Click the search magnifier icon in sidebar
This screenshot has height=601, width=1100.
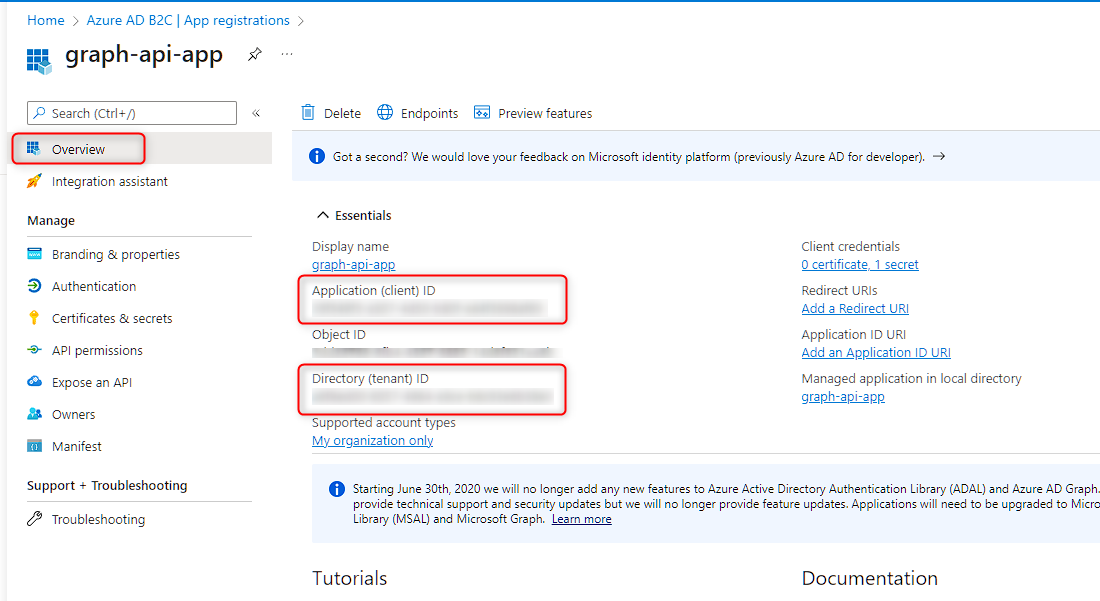tap(39, 113)
